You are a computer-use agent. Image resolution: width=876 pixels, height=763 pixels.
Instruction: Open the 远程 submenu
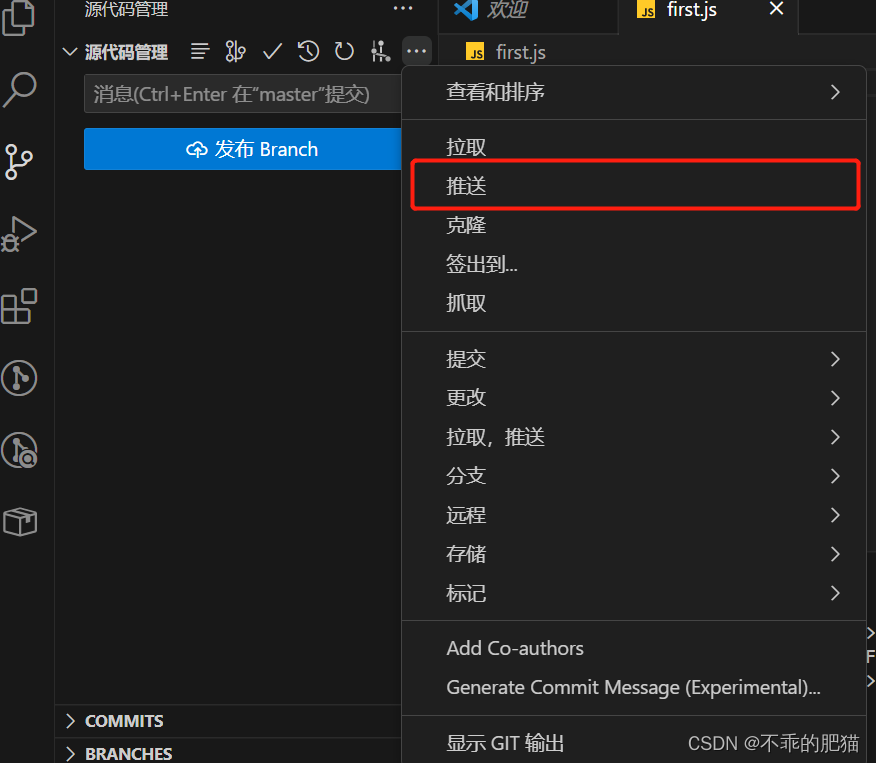[634, 515]
